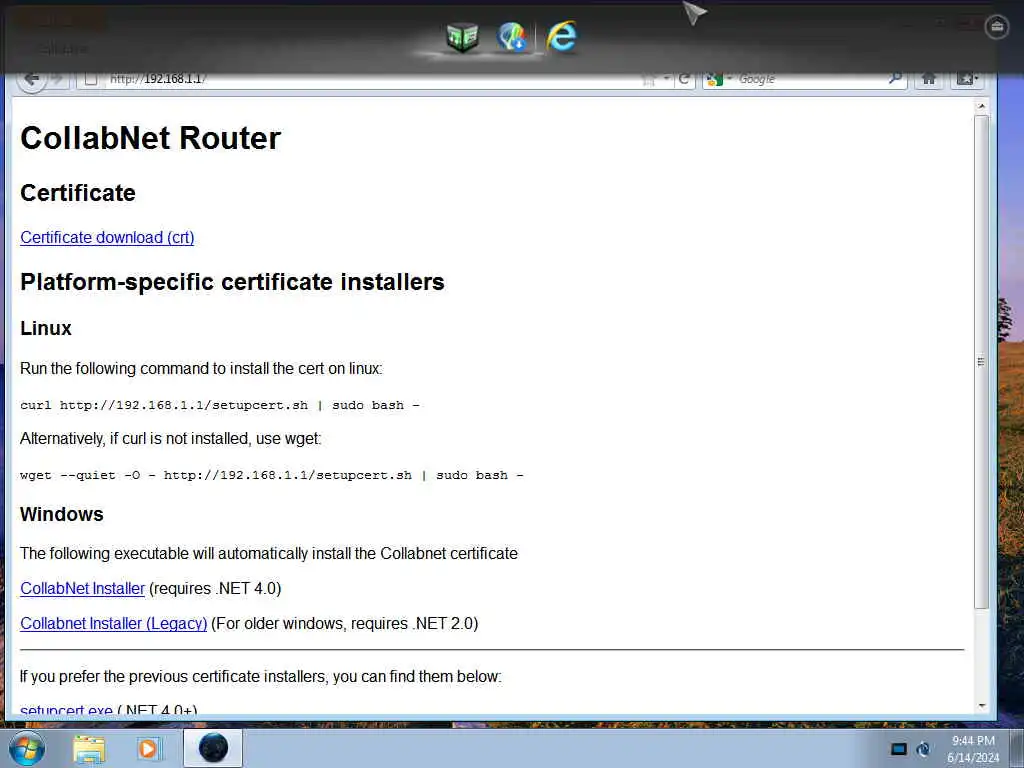1024x768 pixels.
Task: Open the clock showing 9:44 PM
Action: click(x=973, y=749)
